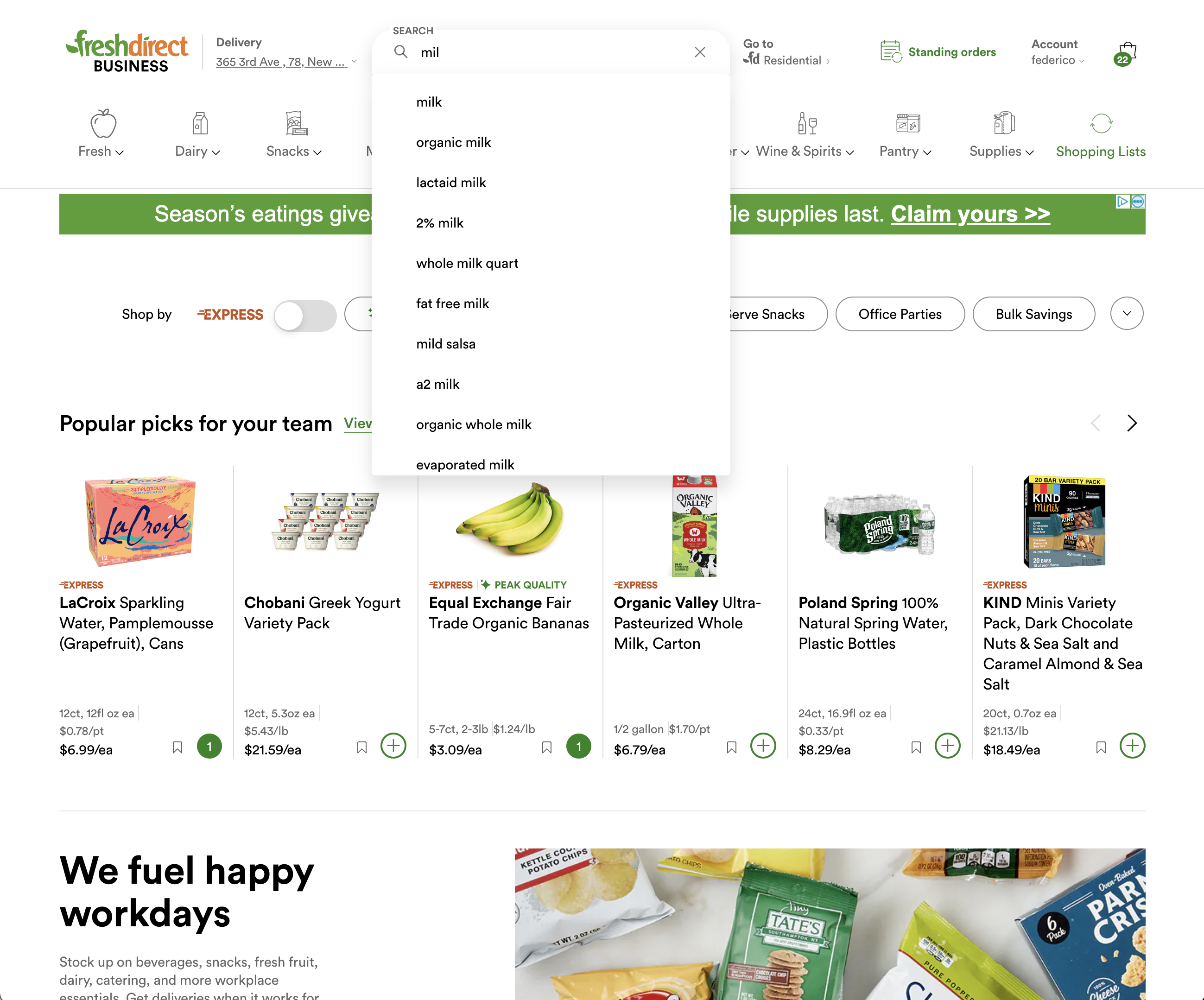The height and width of the screenshot is (1000, 1204).
Task: Click the Standing orders calendar icon
Action: coord(891,51)
